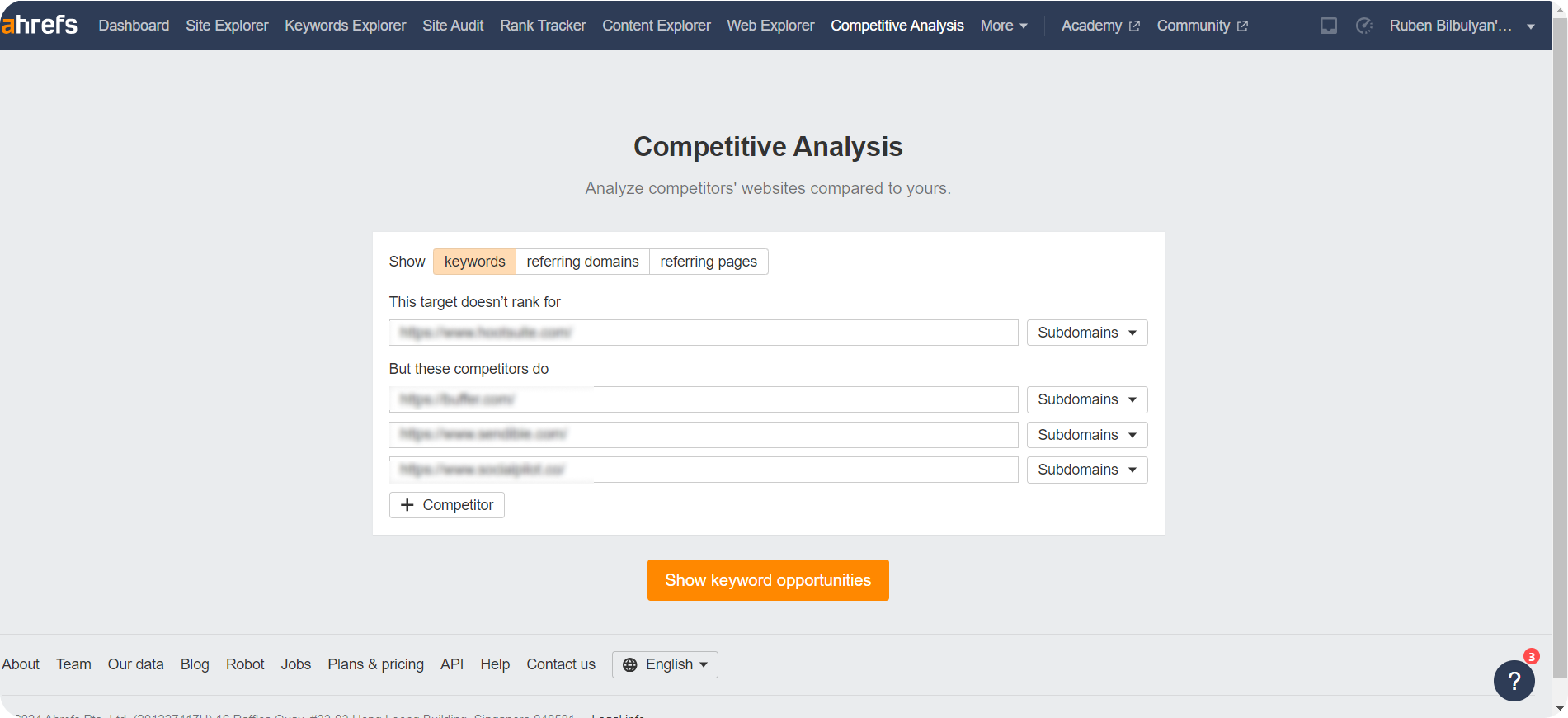Open the English language selector
Screen dimensions: 1568x718
(665, 664)
